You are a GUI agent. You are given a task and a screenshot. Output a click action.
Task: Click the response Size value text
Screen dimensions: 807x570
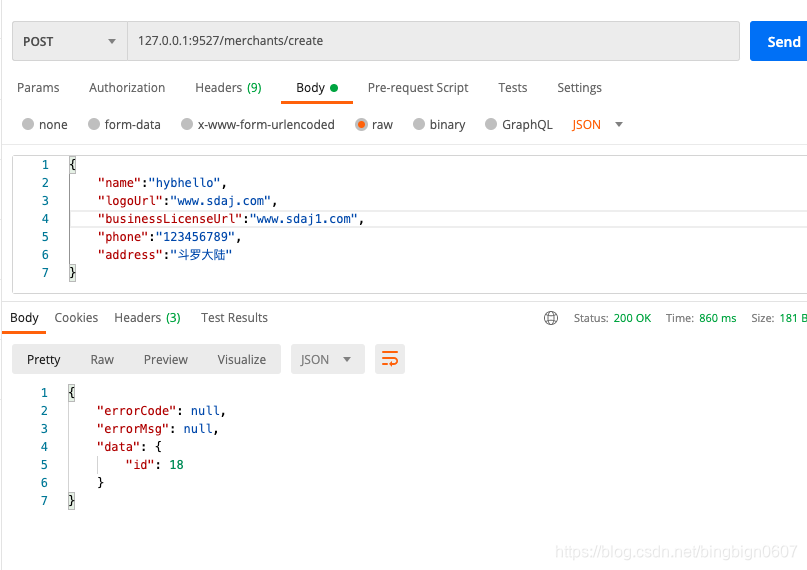coord(793,318)
